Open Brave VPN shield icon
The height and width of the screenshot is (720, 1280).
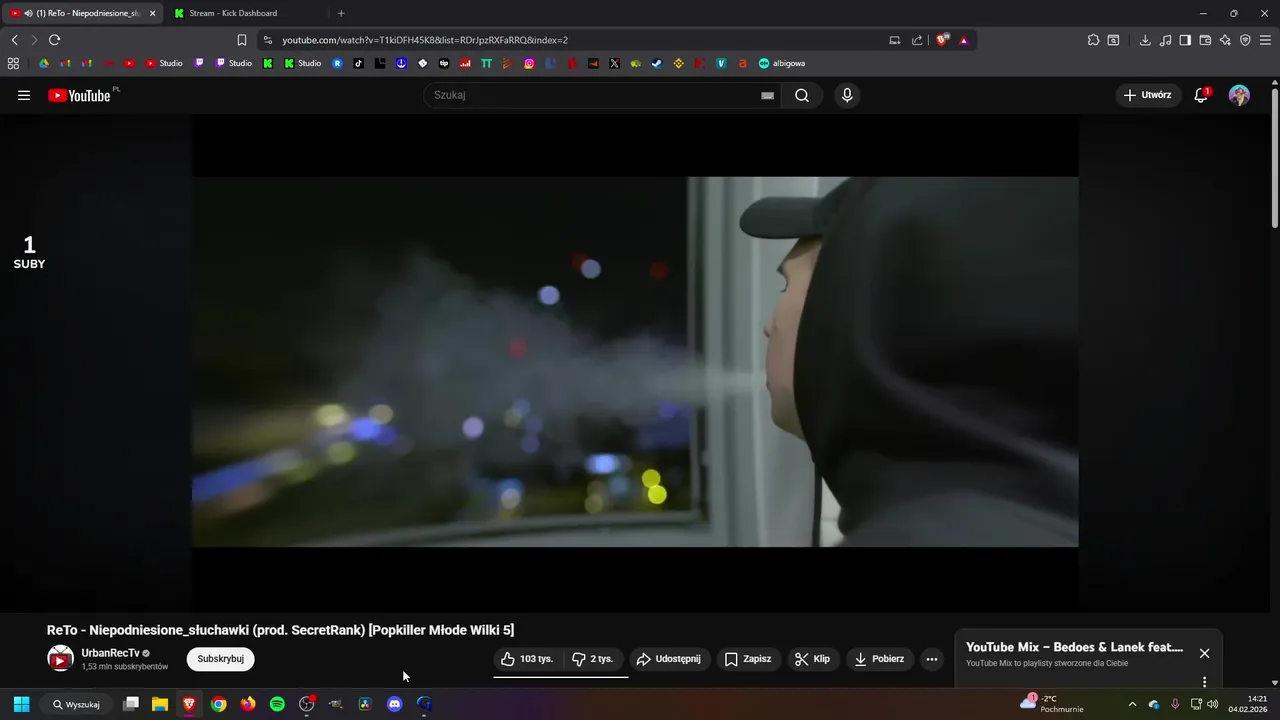pyautogui.click(x=1245, y=40)
